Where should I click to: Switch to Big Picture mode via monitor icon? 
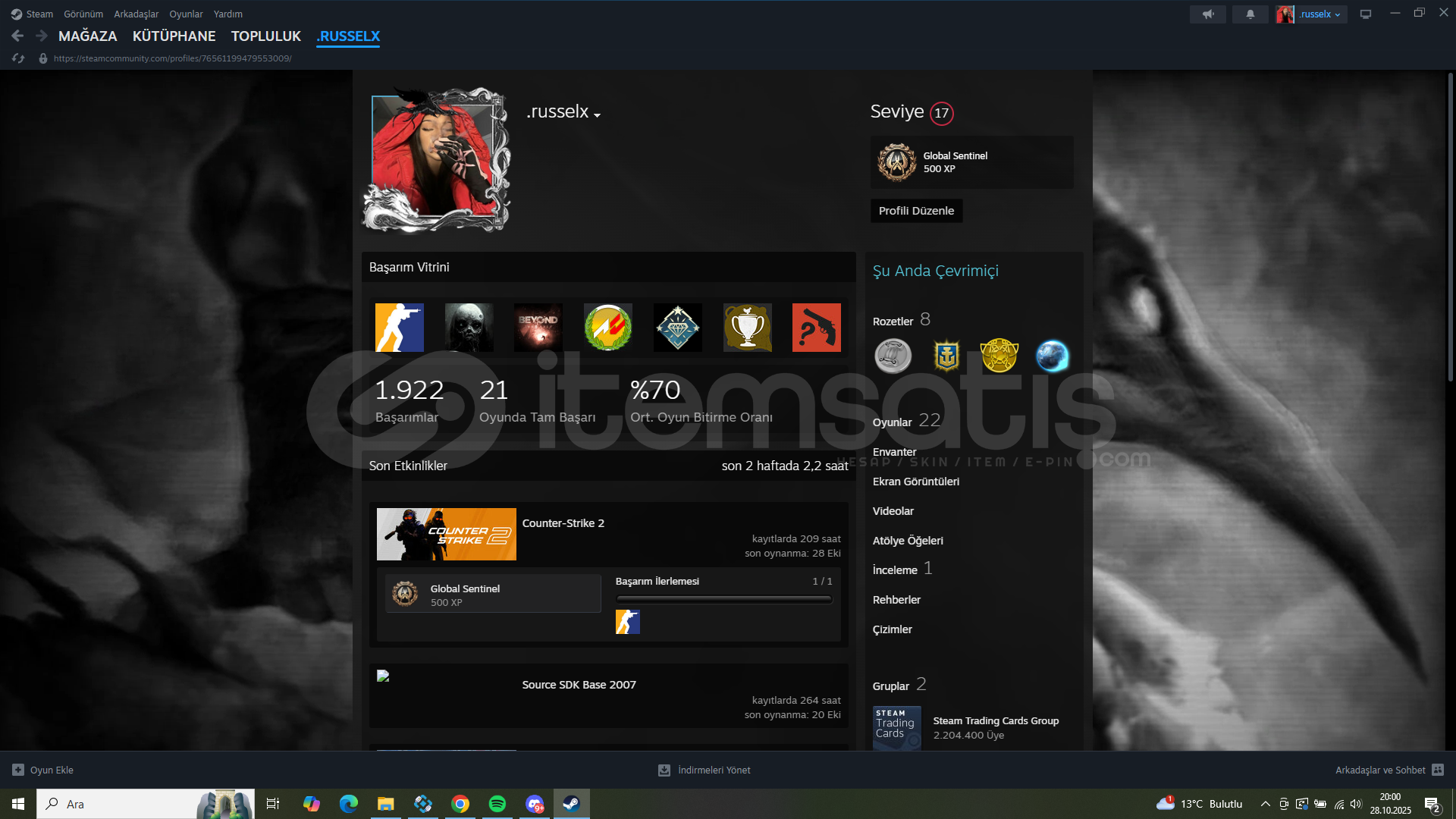1365,14
